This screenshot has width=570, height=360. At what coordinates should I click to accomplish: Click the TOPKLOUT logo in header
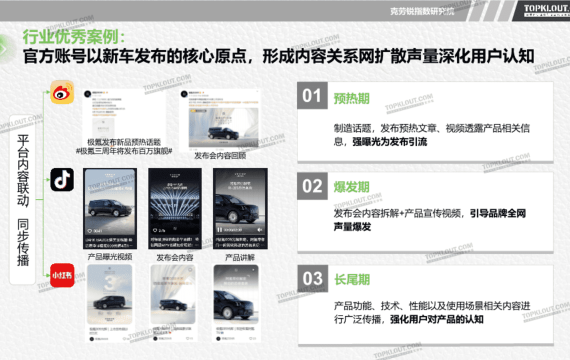pyautogui.click(x=545, y=10)
